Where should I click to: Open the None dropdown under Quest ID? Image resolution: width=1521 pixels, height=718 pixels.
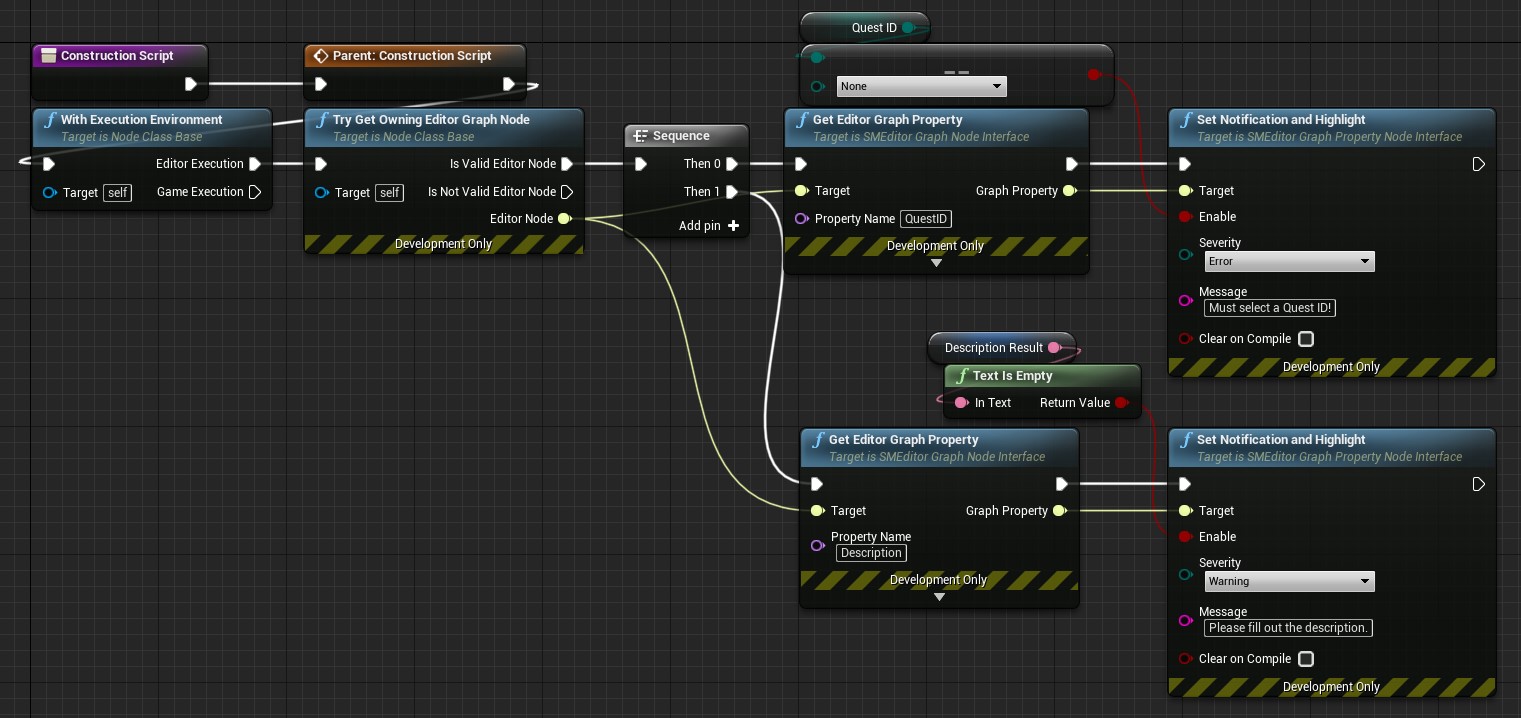point(921,87)
